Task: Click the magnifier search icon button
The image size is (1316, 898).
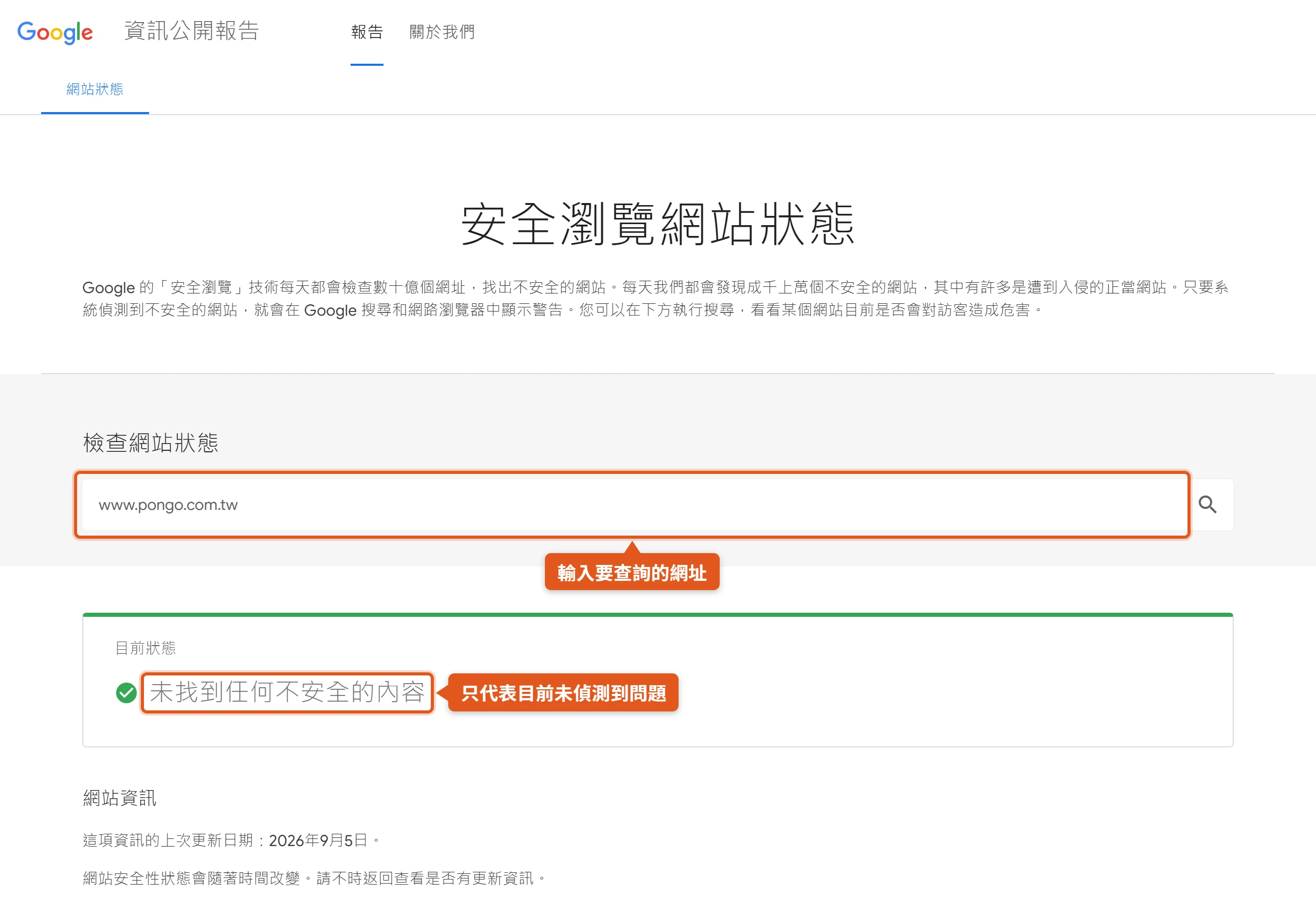Action: click(x=1207, y=504)
